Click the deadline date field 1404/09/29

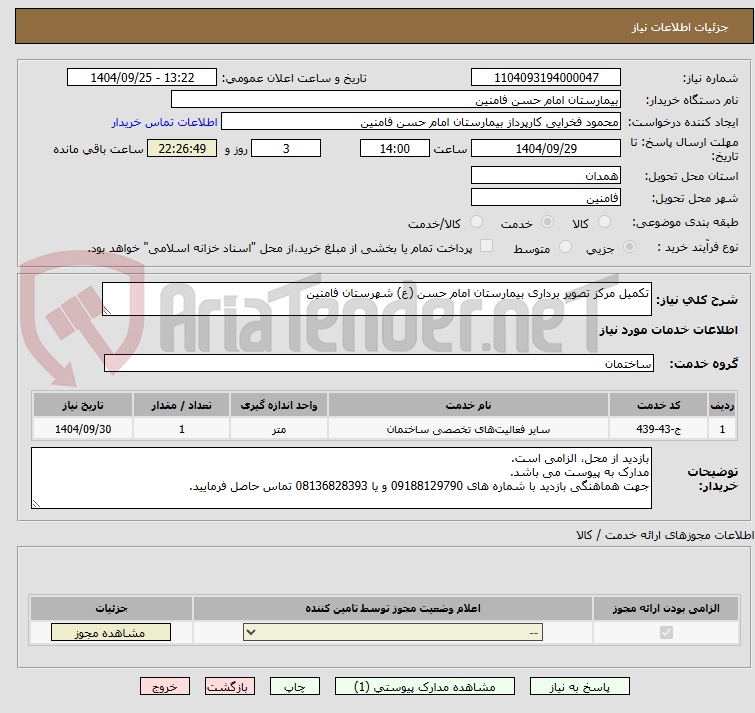(x=546, y=148)
